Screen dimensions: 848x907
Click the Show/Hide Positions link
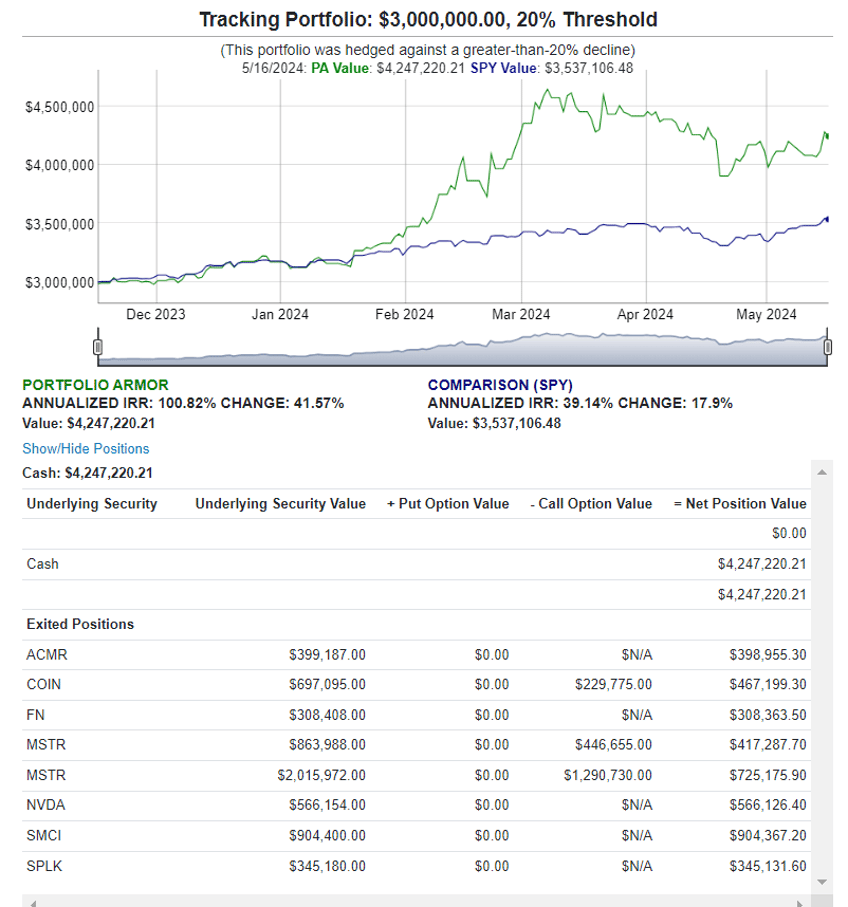point(86,448)
